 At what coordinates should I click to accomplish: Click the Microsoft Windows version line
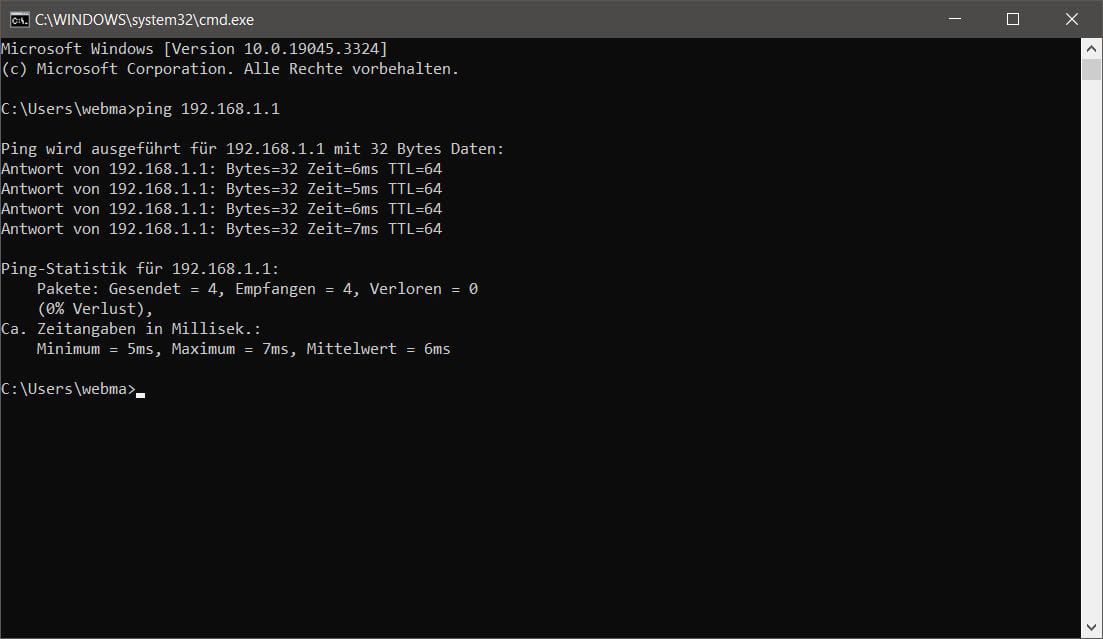(194, 49)
